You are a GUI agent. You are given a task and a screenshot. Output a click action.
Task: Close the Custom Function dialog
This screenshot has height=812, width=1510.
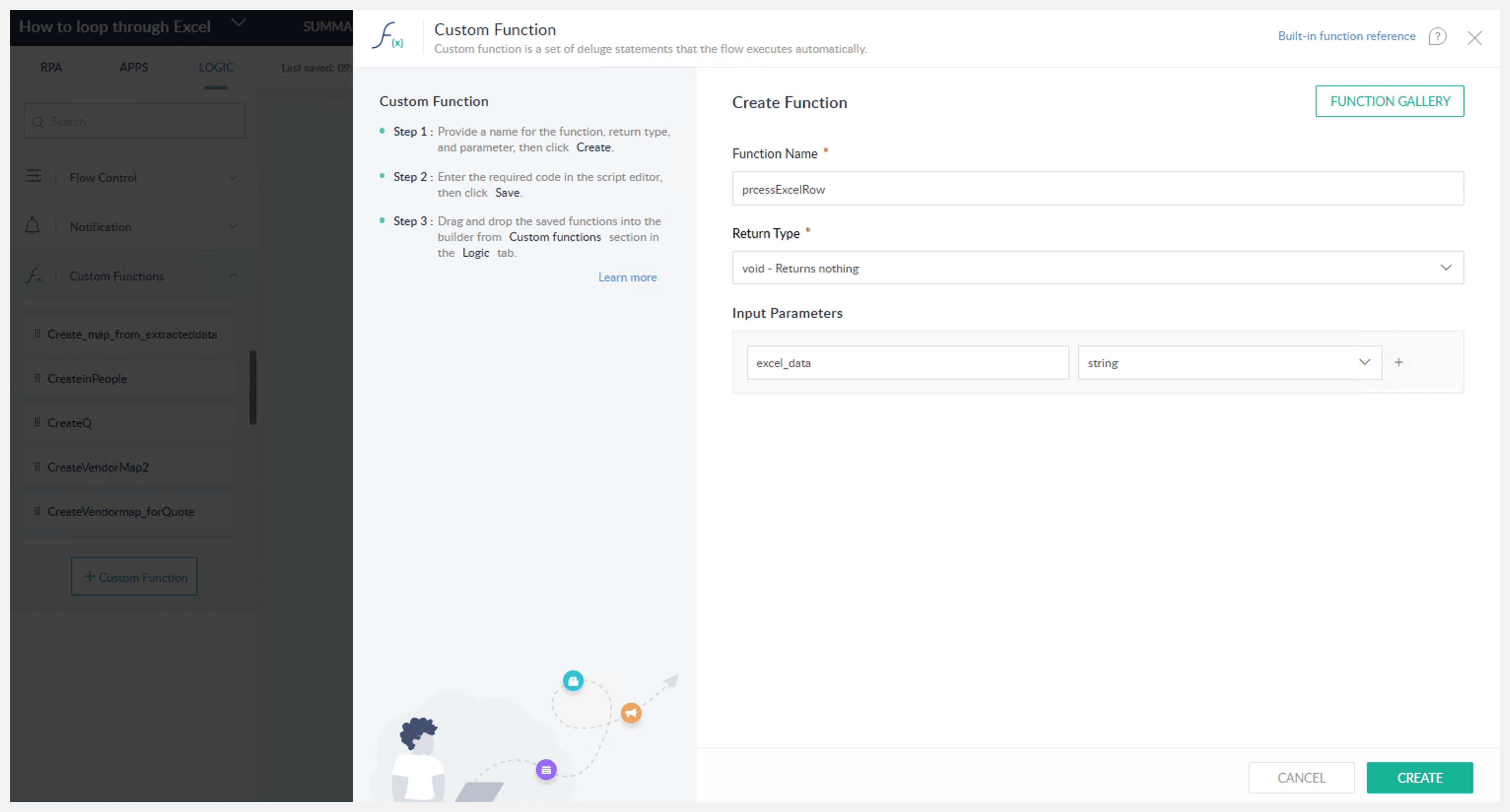tap(1474, 38)
